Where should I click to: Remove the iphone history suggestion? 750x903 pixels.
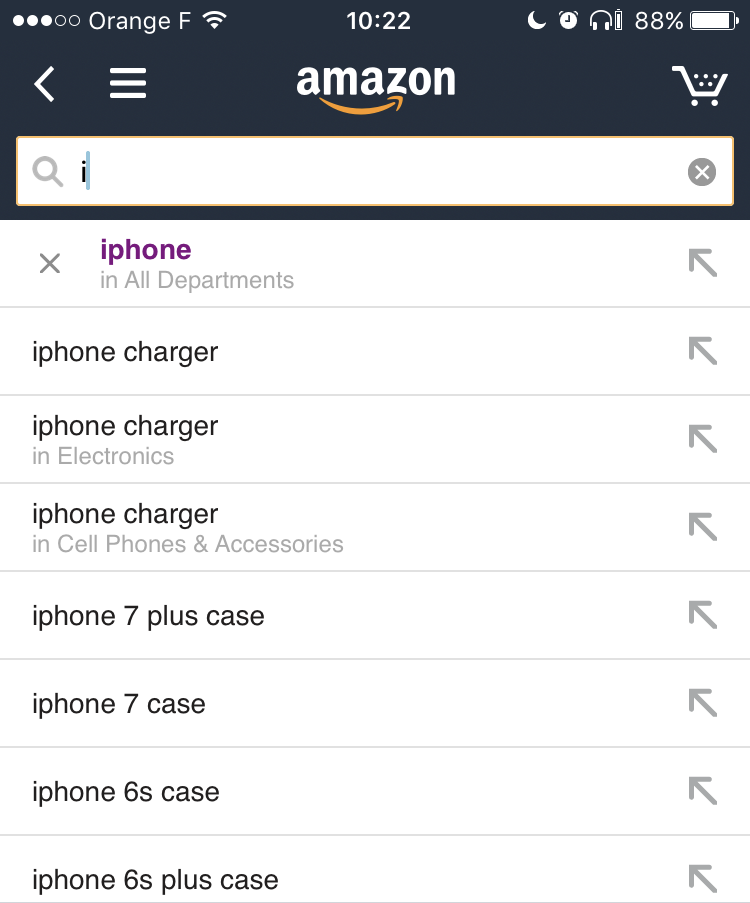click(49, 264)
